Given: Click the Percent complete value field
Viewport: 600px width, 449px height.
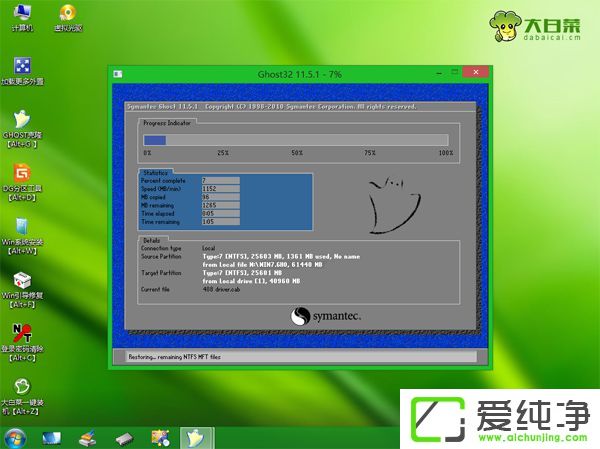Looking at the screenshot, I should click(x=220, y=180).
